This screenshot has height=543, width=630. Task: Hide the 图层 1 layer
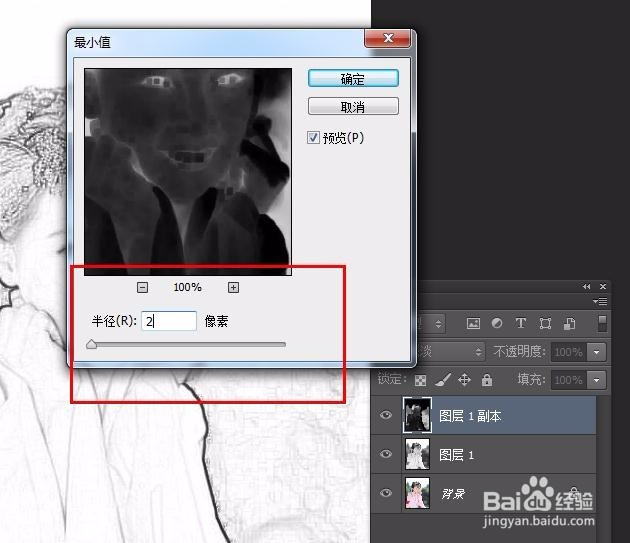point(386,454)
